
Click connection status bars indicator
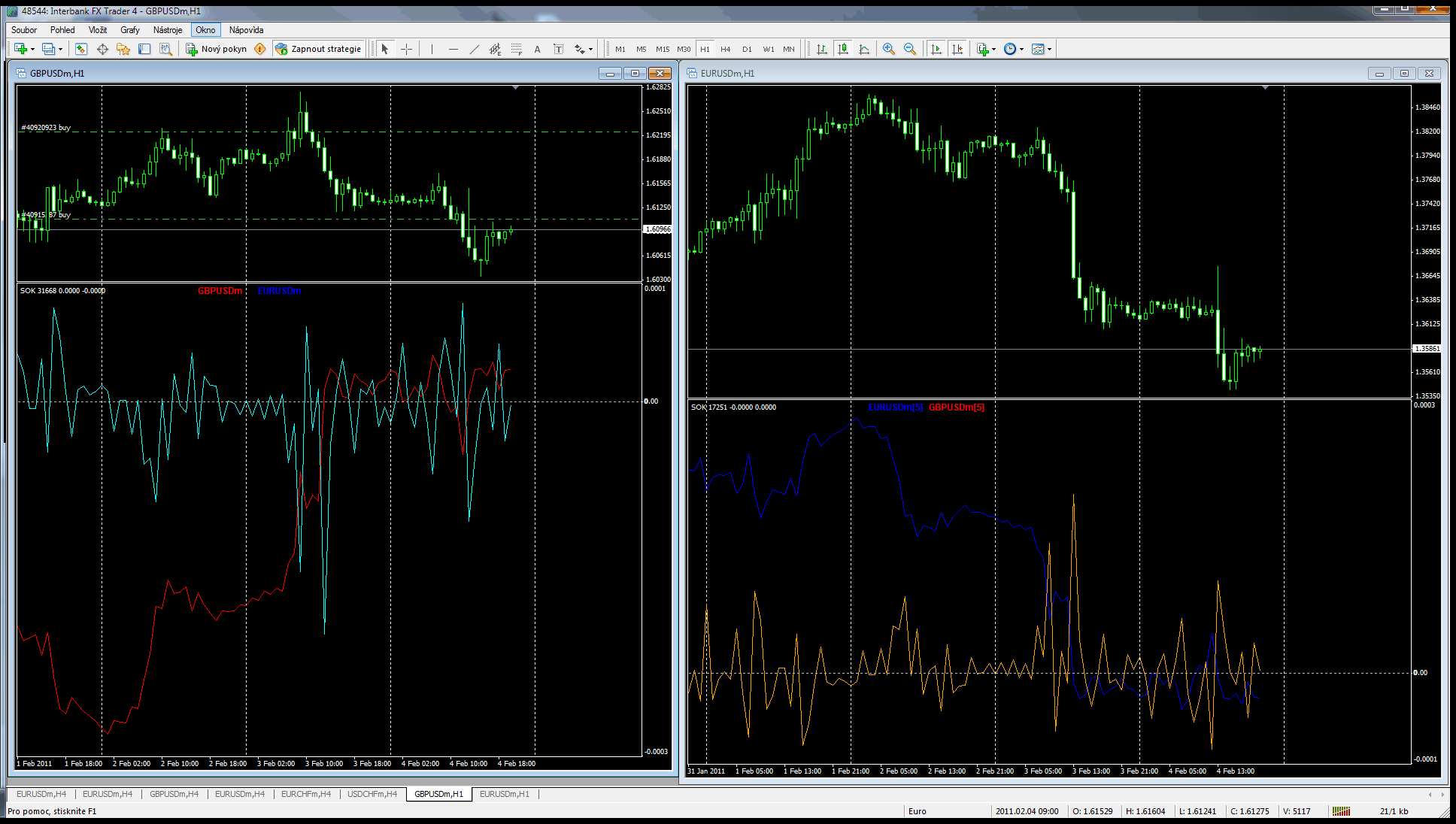(1341, 811)
